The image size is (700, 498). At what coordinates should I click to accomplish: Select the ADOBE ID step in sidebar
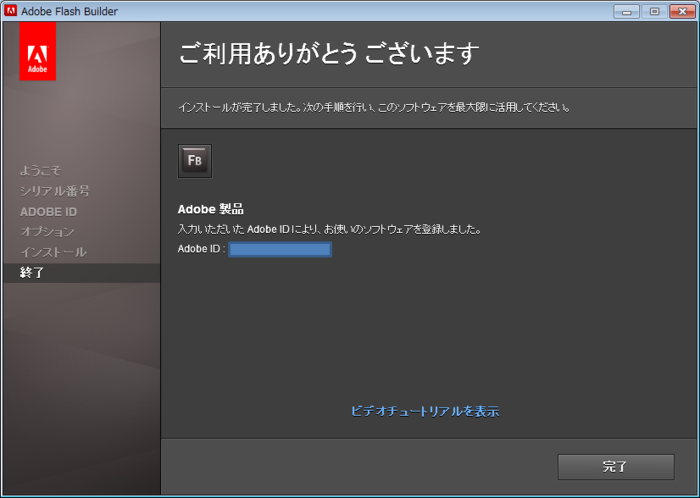tap(48, 212)
